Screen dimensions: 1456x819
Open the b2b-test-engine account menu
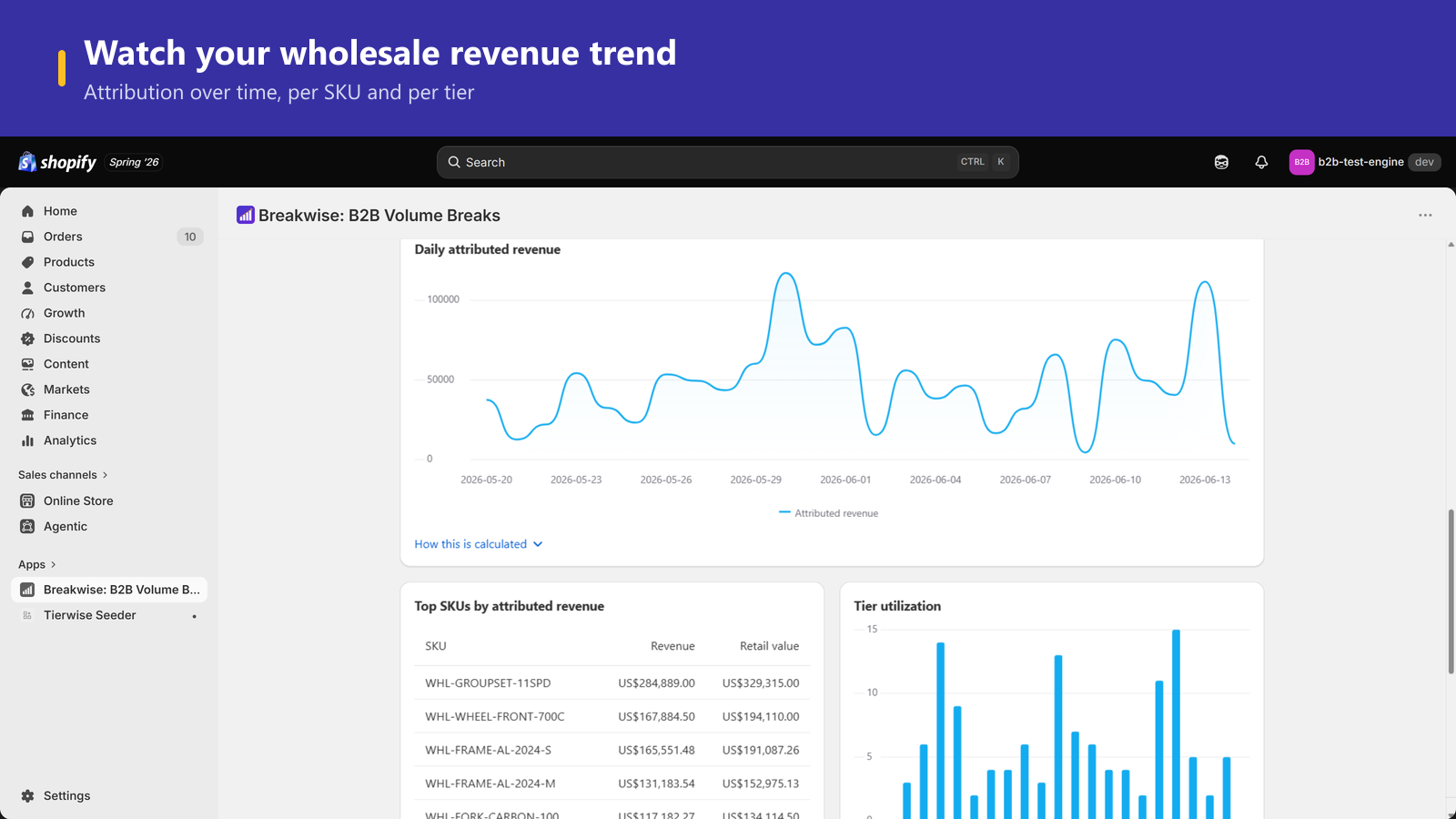pos(1365,162)
